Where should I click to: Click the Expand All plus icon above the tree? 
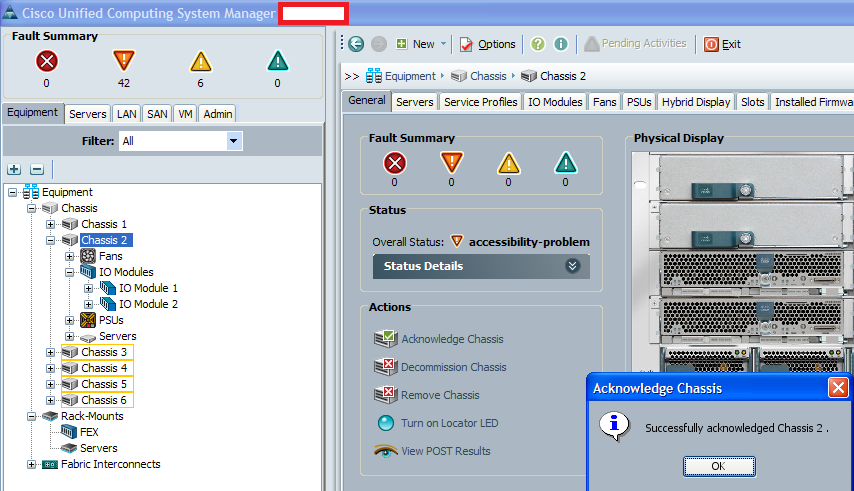[x=14, y=169]
